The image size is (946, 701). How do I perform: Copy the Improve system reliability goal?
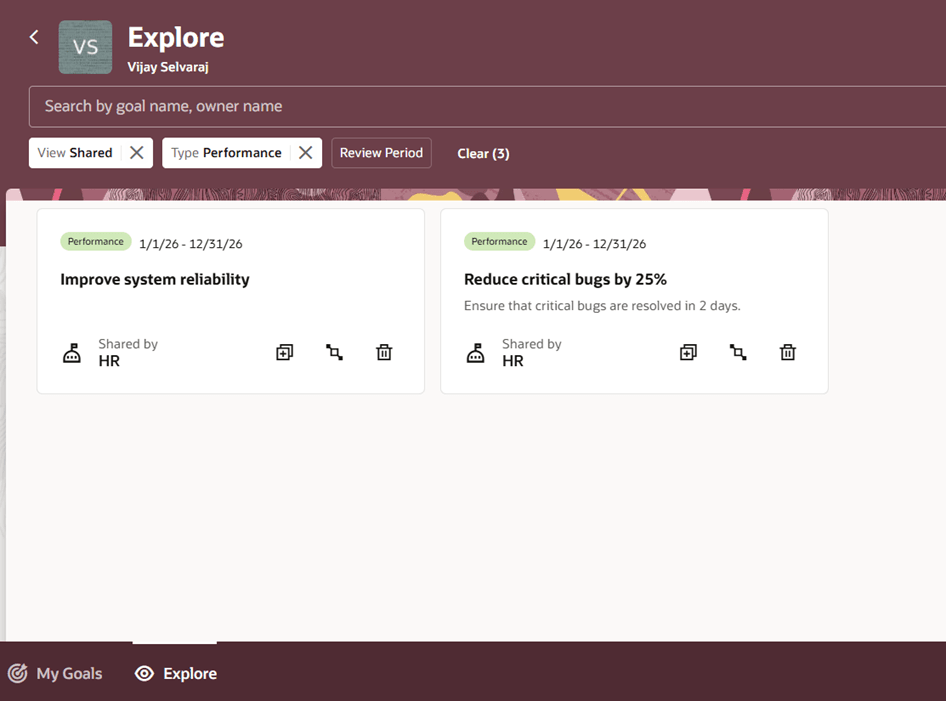[x=285, y=352]
